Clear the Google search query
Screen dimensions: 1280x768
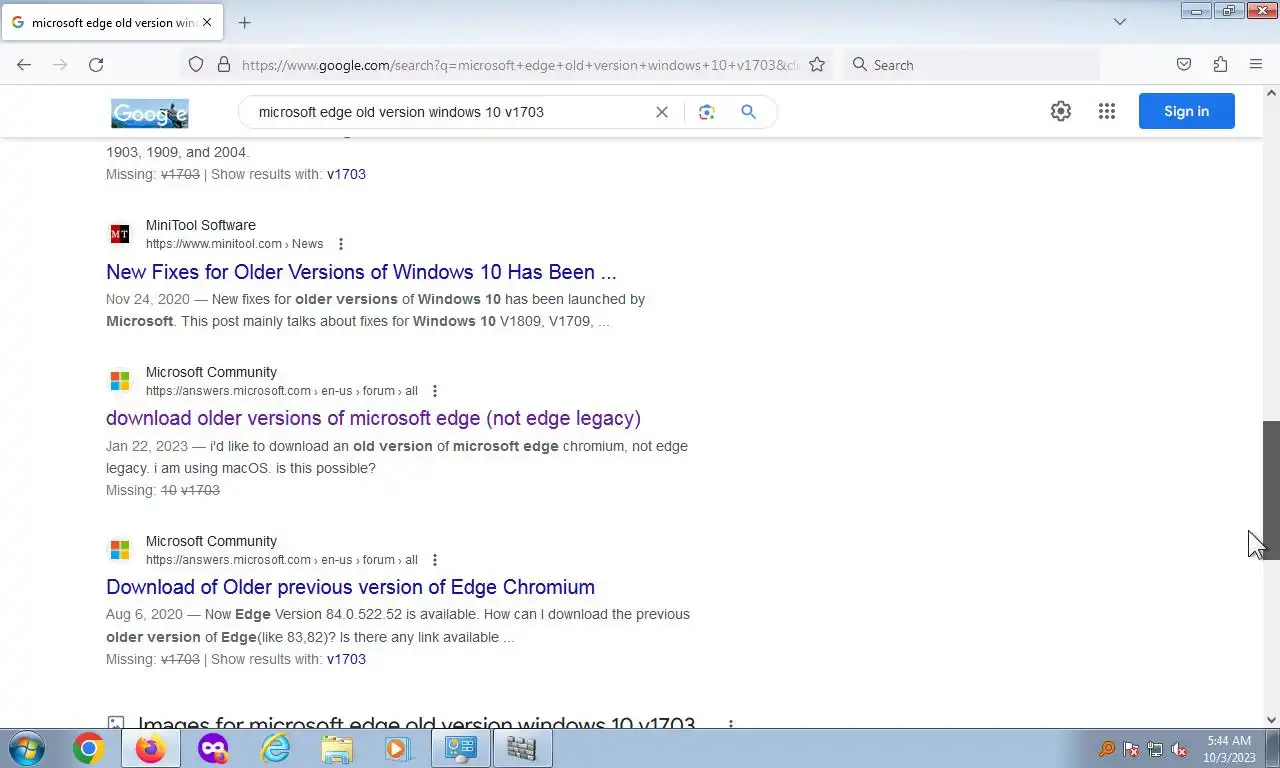coord(662,112)
